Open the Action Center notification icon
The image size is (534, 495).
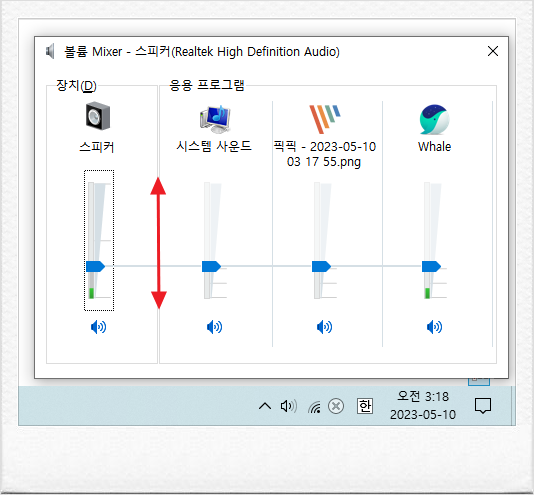483,406
